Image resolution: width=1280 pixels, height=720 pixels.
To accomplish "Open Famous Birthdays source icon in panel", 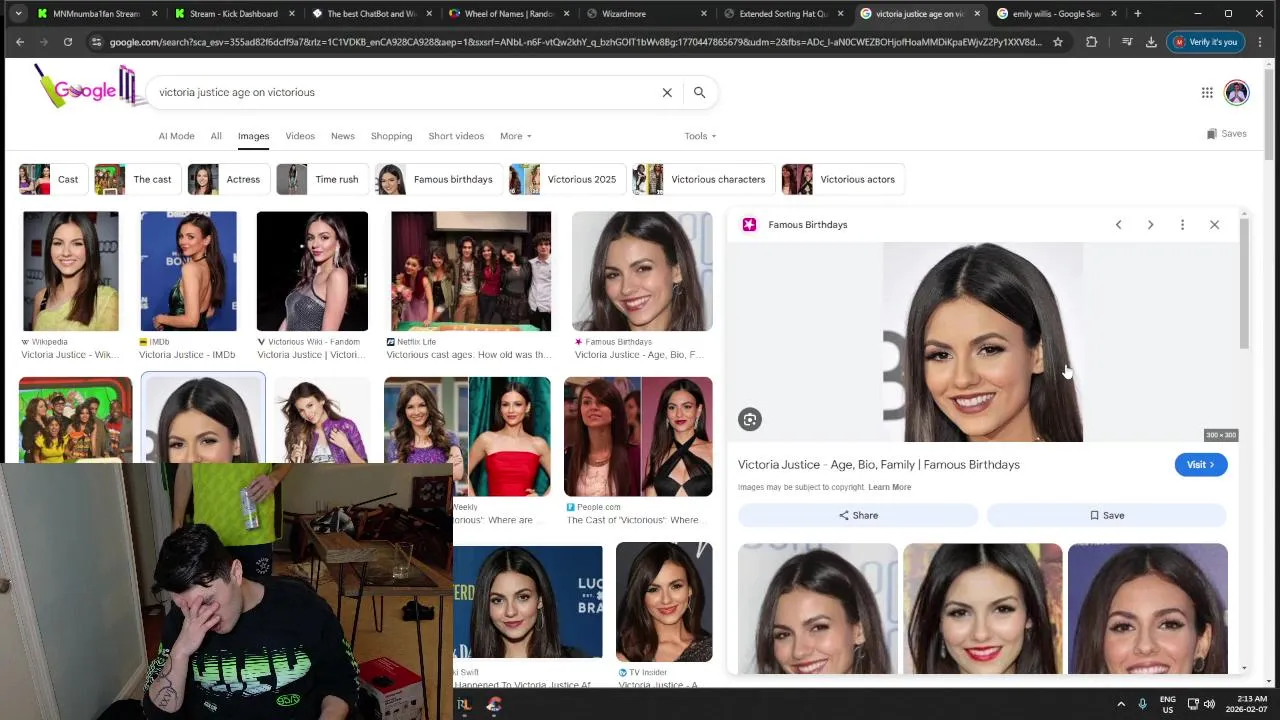I will tap(749, 225).
